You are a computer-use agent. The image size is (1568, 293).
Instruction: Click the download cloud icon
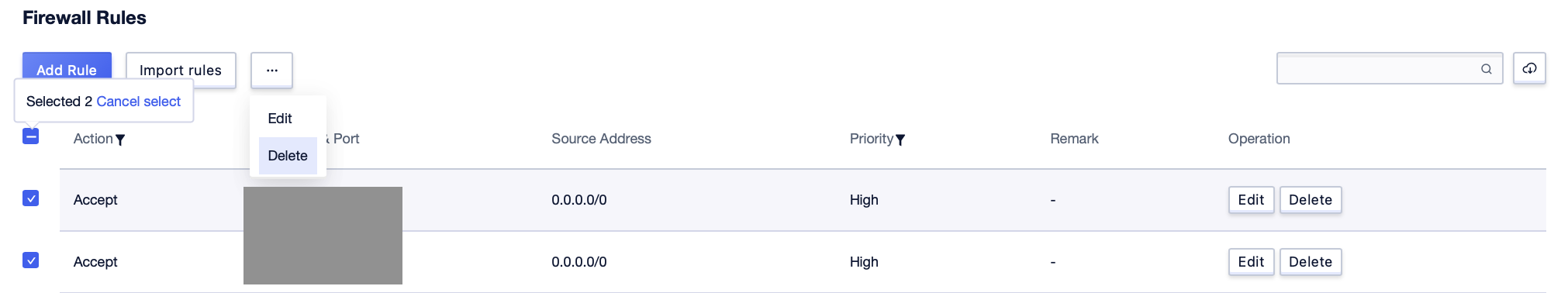point(1529,68)
